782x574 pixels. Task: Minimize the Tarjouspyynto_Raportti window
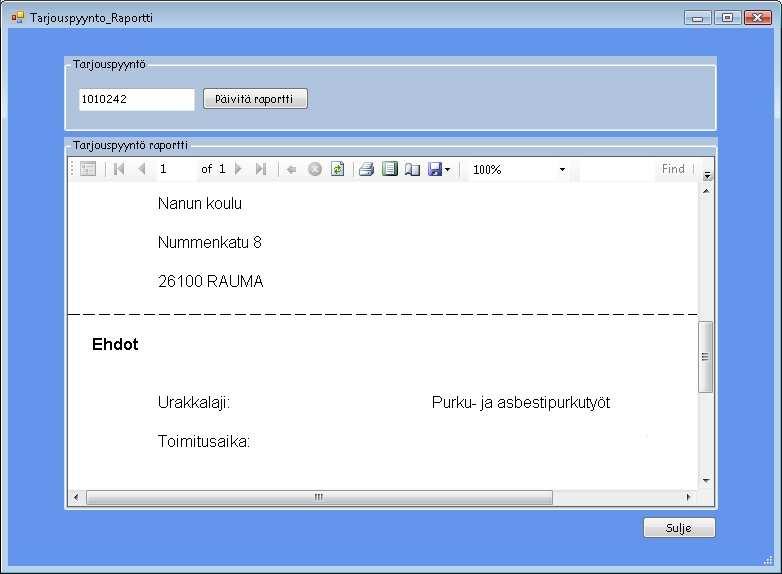click(x=698, y=18)
